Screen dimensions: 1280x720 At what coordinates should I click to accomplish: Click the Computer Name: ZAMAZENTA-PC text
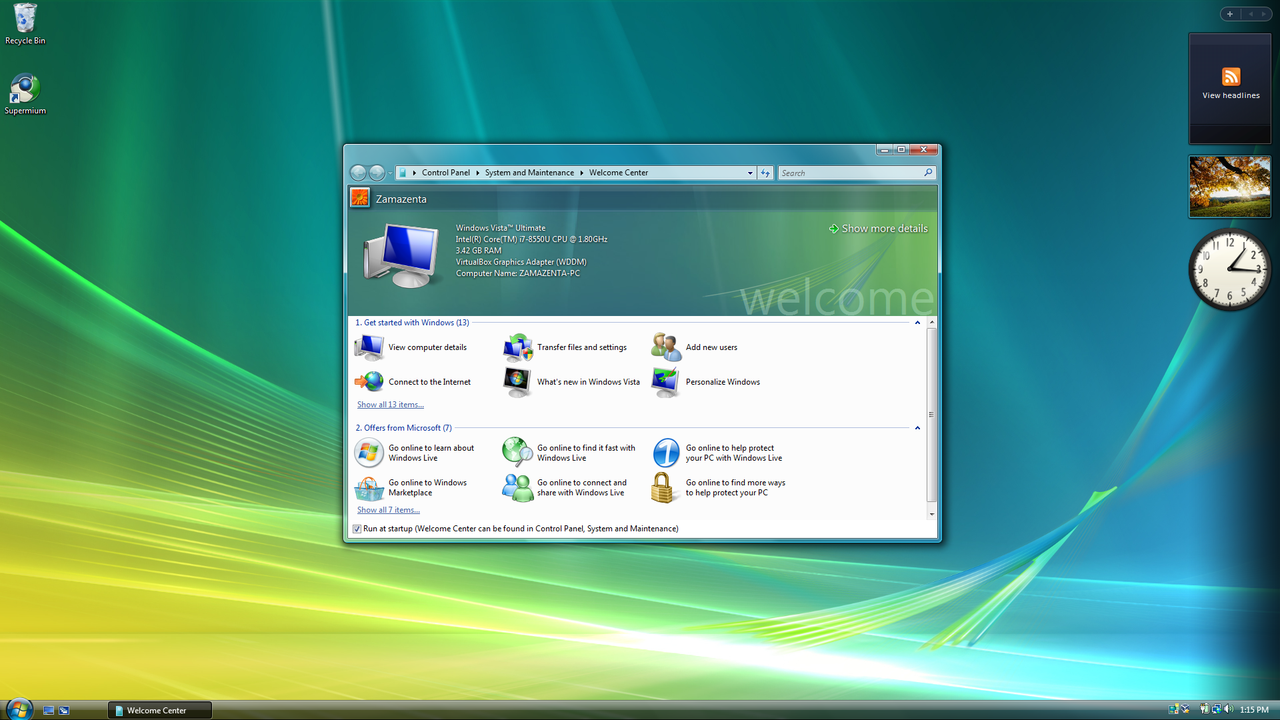[x=517, y=273]
